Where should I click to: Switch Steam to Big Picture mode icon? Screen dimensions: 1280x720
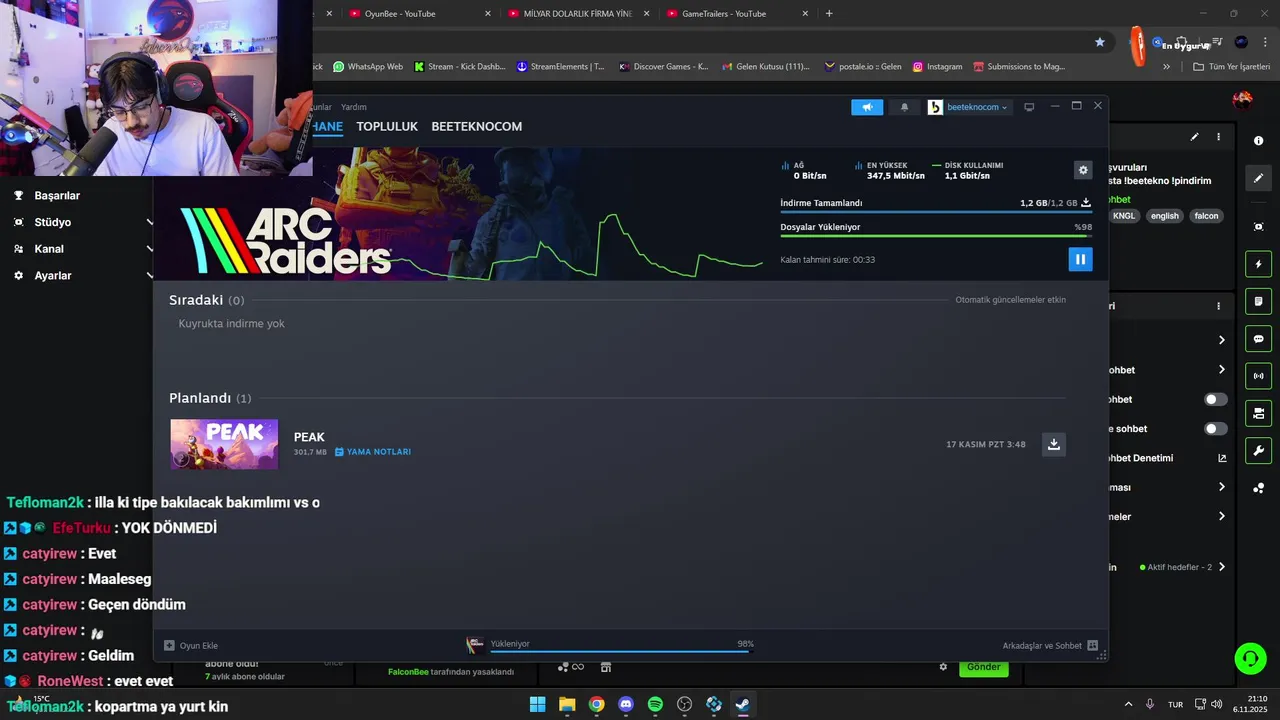[x=1029, y=107]
